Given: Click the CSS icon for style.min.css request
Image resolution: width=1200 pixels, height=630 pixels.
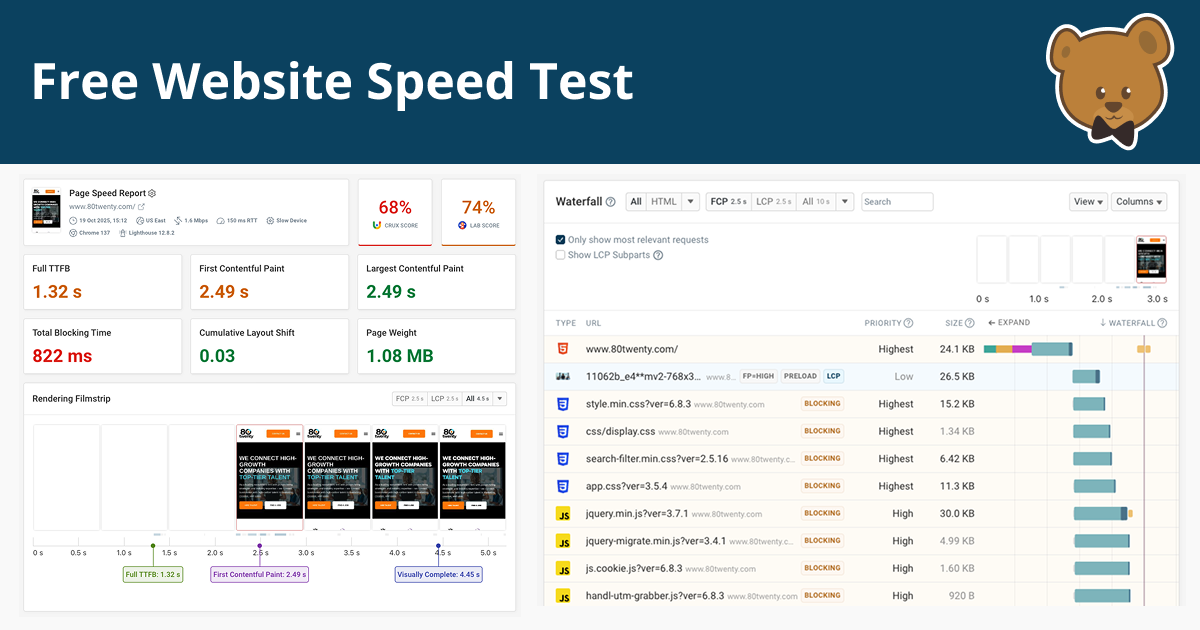Looking at the screenshot, I should point(563,404).
